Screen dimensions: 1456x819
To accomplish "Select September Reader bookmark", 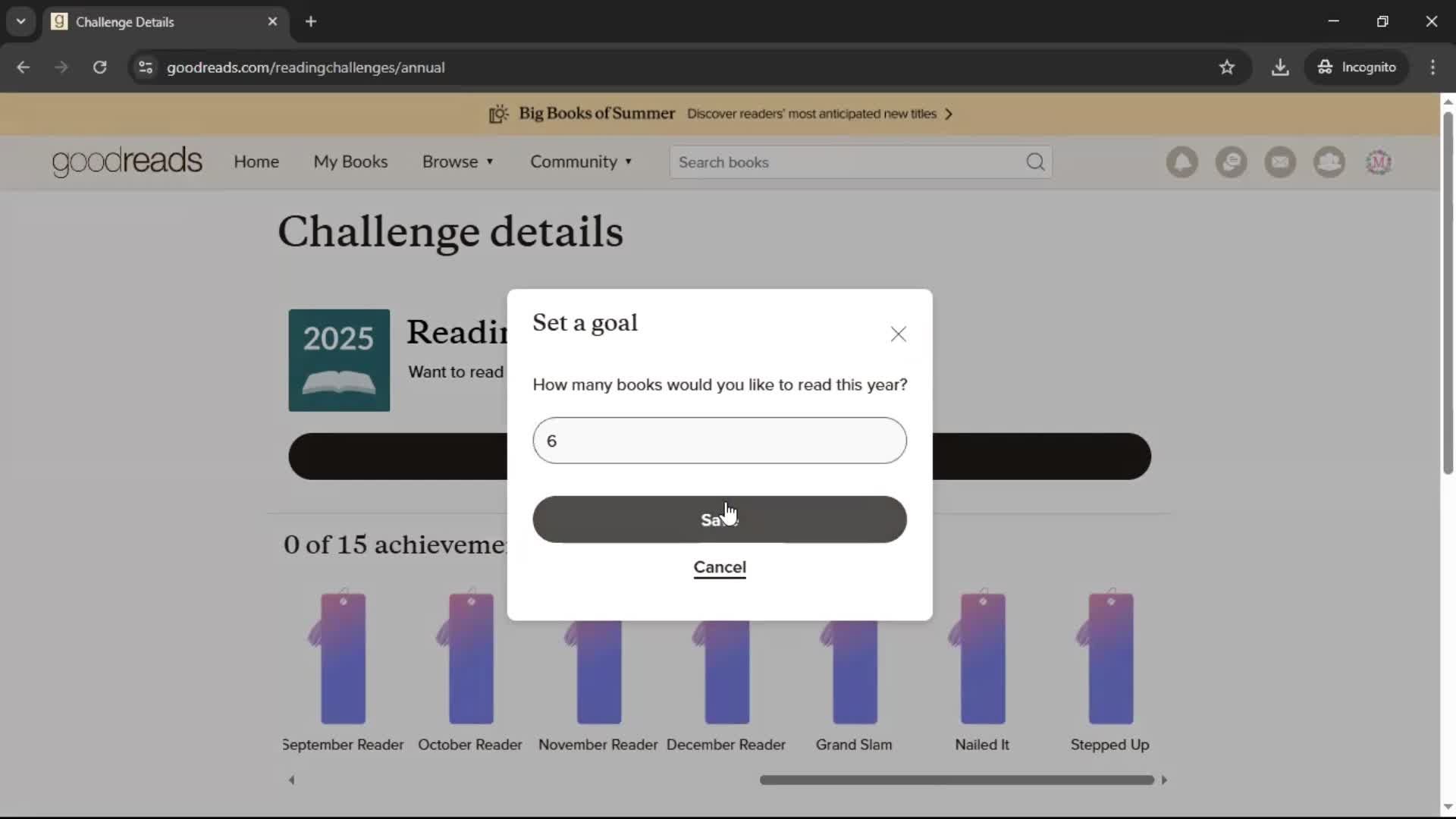I will coord(343,657).
